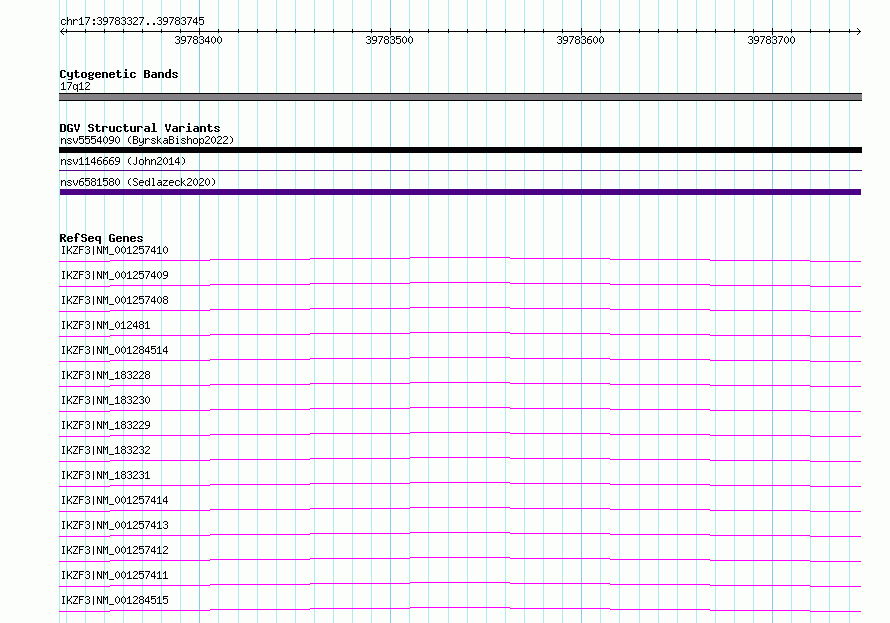Click the gray 17q12 cytogenetic band bar
The image size is (890, 623).
point(460,97)
